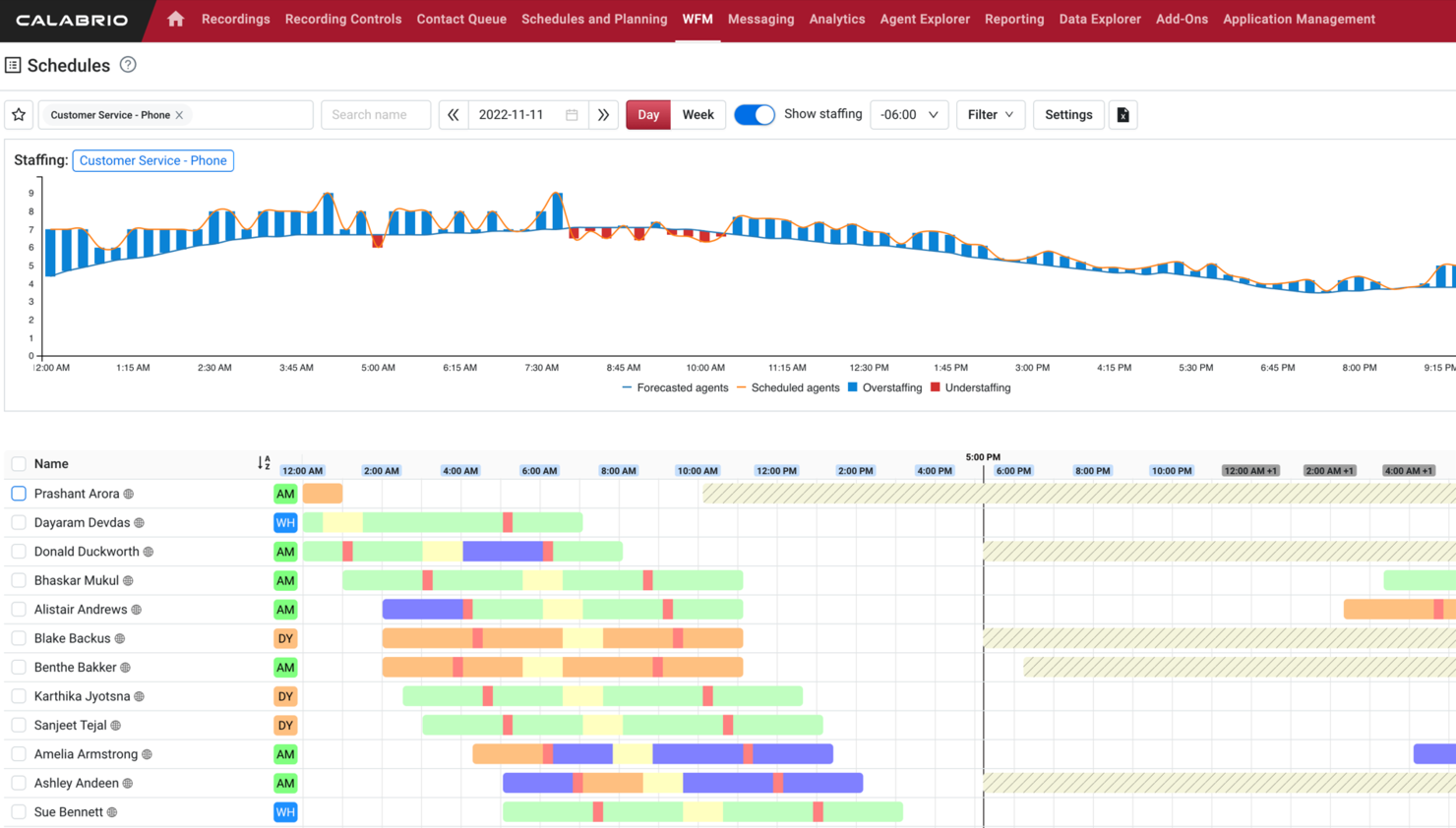Open the date picker calendar icon

point(572,114)
